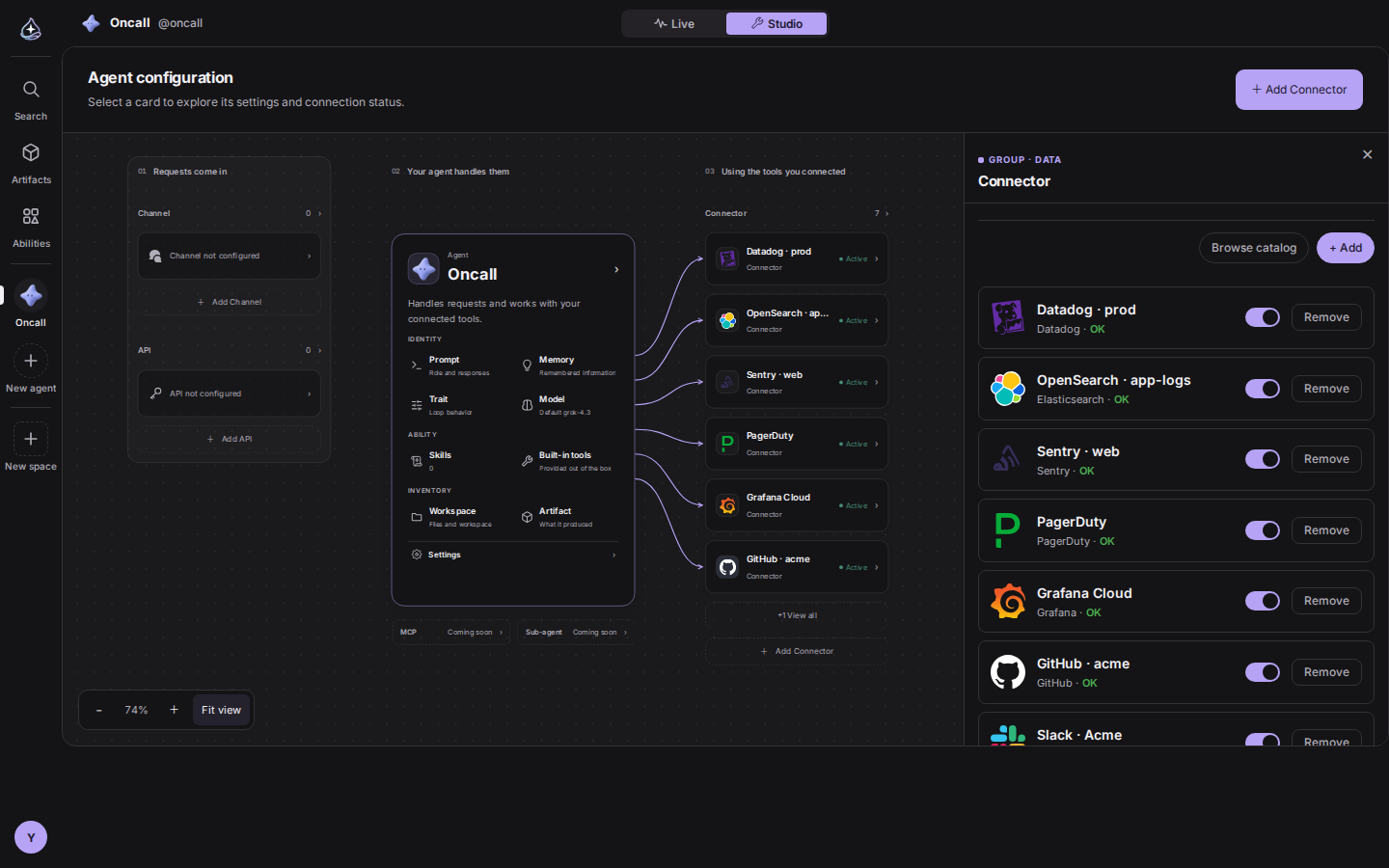Open the MCP coming soon item
This screenshot has height=868, width=1389.
click(x=450, y=633)
